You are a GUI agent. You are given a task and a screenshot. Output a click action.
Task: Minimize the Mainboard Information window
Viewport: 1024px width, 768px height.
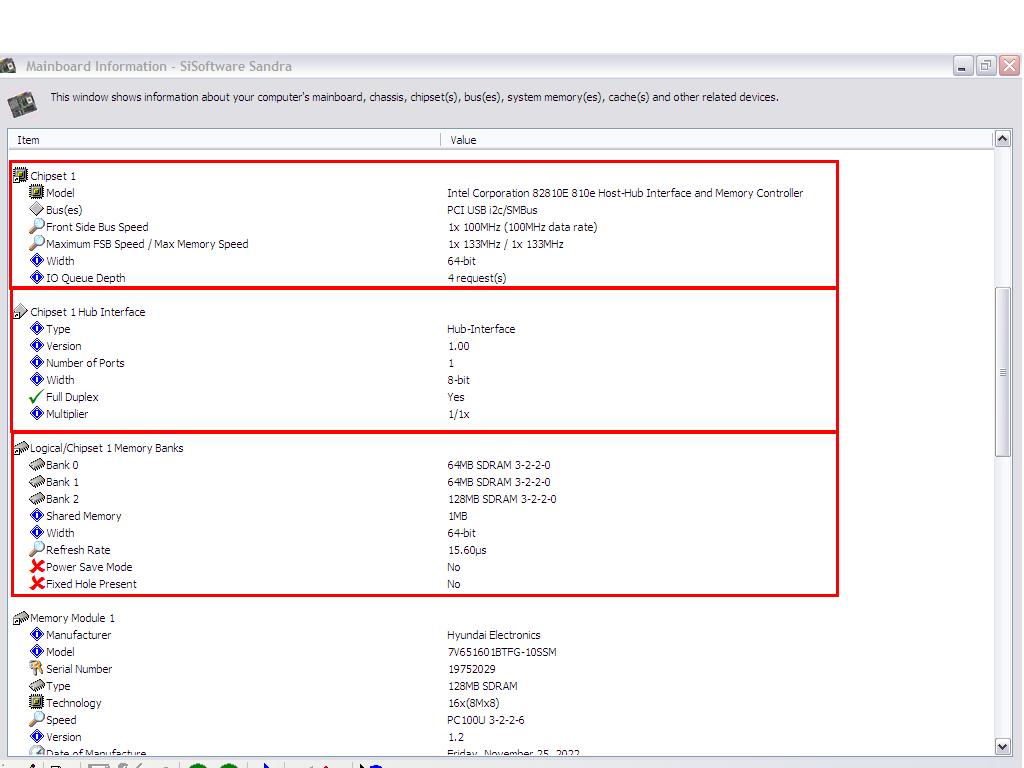pos(963,66)
